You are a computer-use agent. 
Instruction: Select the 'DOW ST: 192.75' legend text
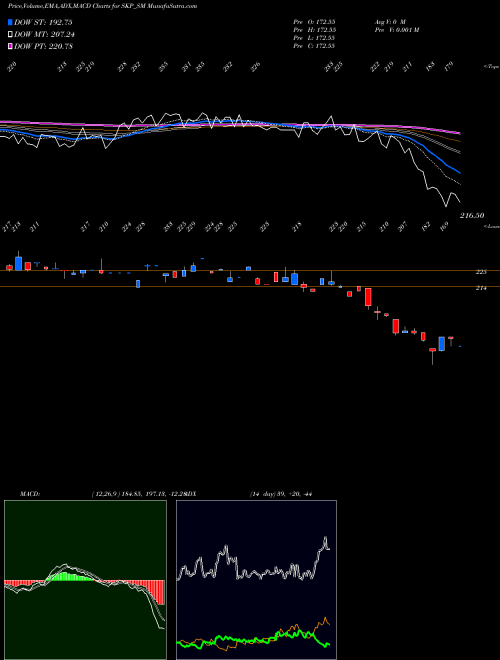tap(43, 23)
